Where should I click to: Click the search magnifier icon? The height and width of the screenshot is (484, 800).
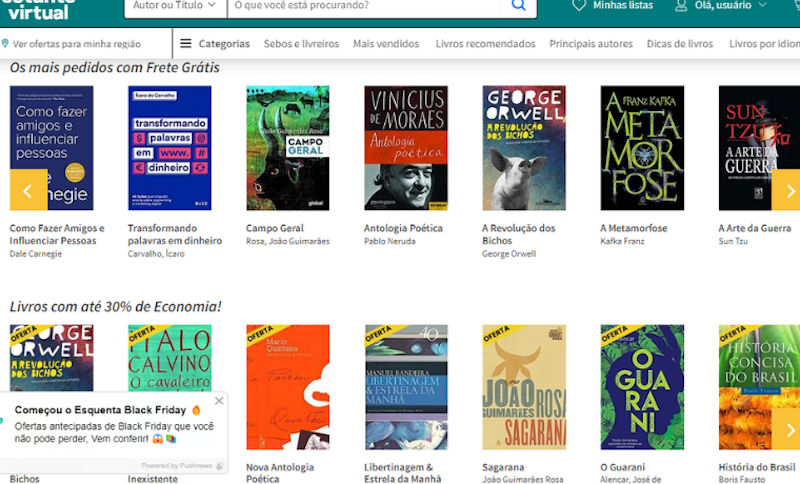518,5
